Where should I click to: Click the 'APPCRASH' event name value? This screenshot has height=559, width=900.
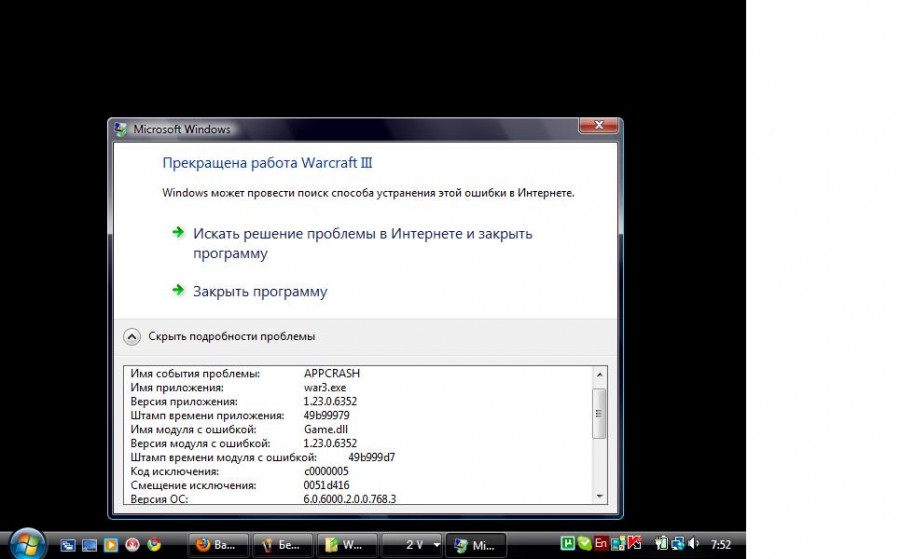coord(332,373)
